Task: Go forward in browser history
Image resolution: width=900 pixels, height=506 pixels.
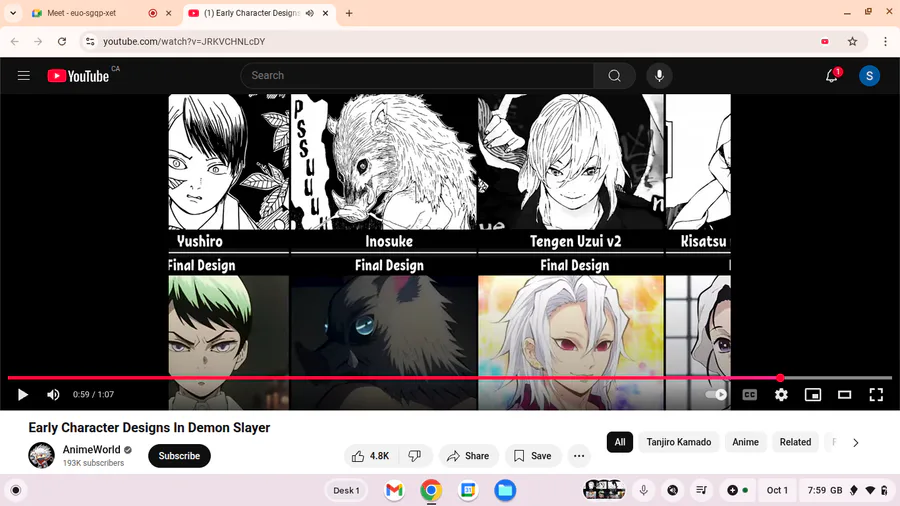Action: pyautogui.click(x=38, y=41)
